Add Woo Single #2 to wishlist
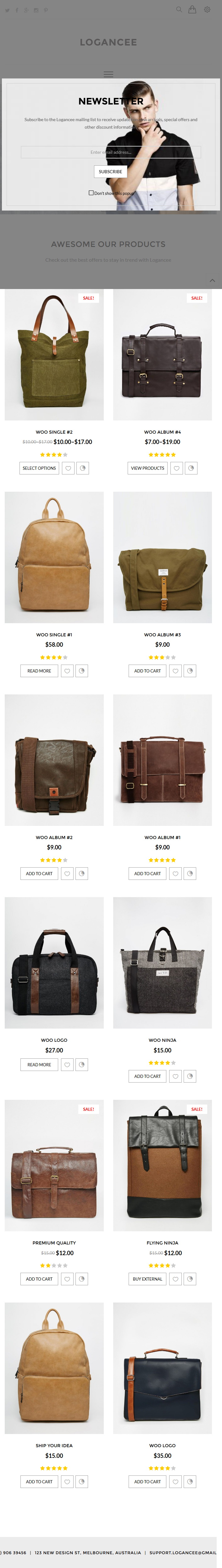Viewport: 222px width, 1568px height. click(x=68, y=468)
